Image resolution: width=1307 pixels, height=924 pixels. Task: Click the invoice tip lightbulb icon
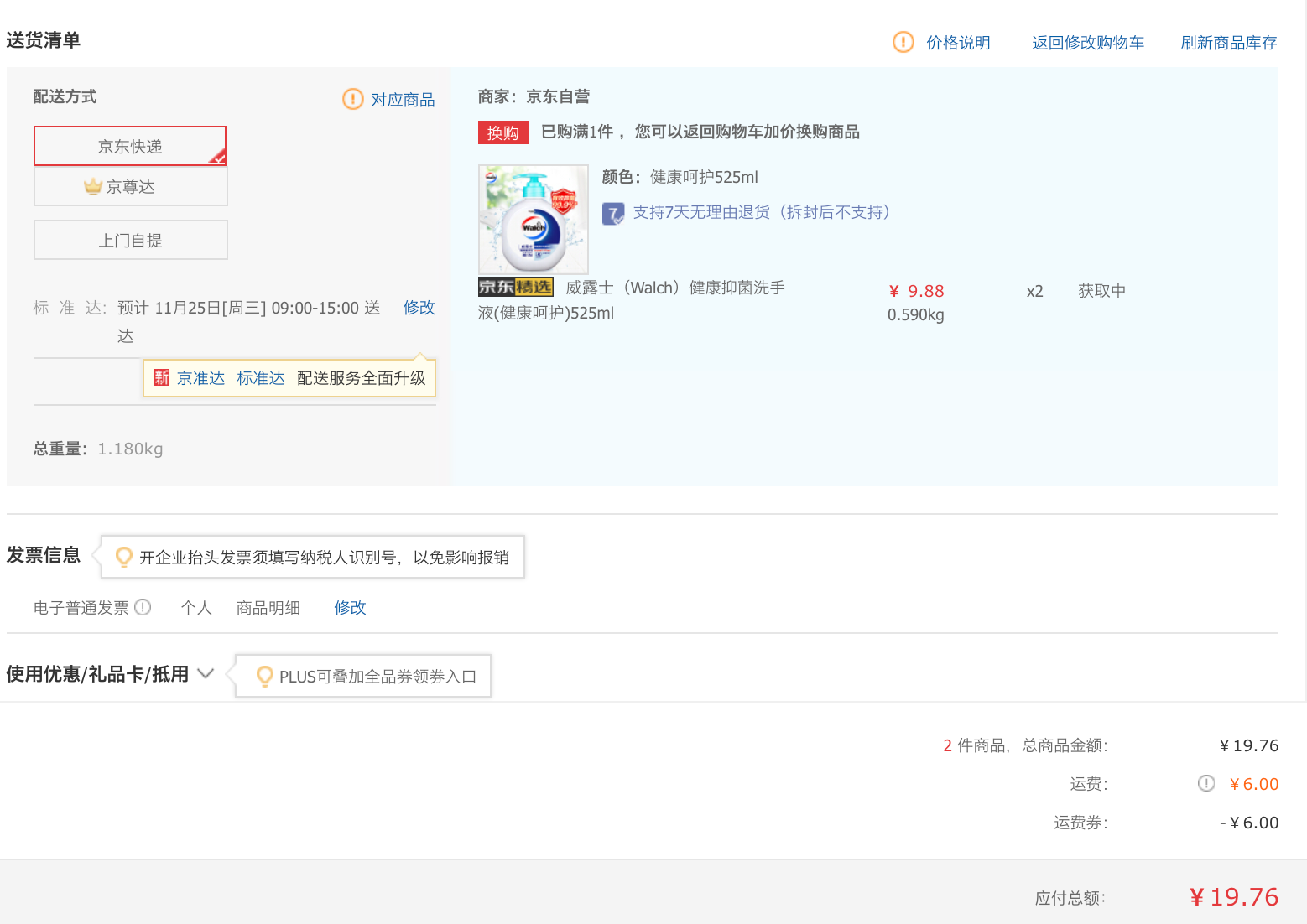124,557
